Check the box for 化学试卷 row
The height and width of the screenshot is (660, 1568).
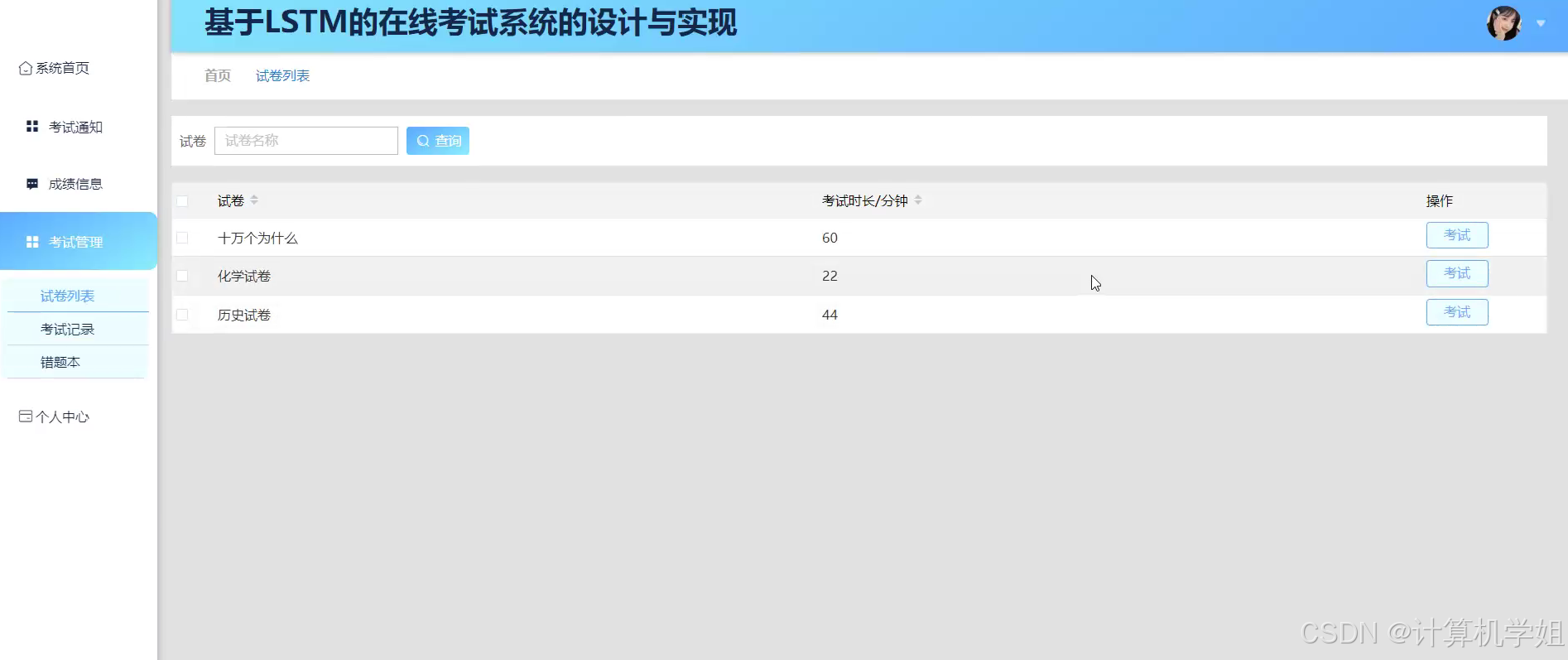[182, 276]
